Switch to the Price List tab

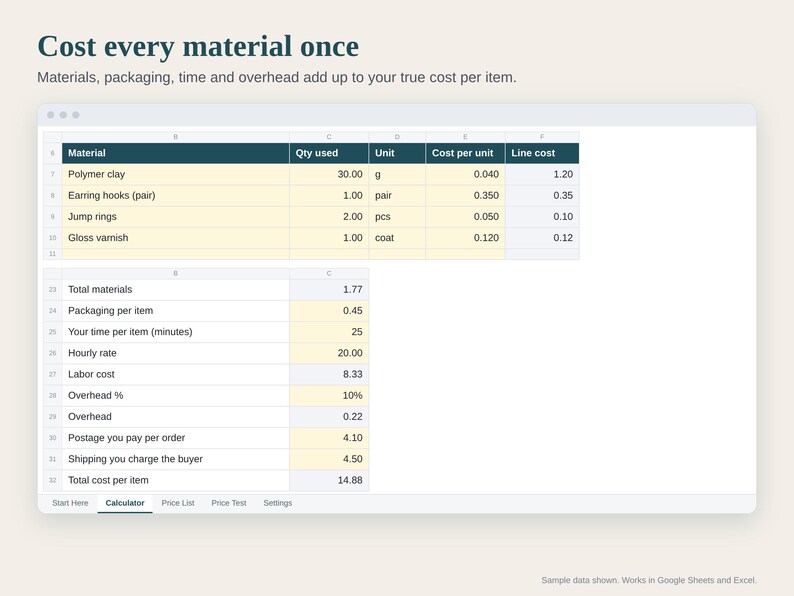click(x=178, y=503)
